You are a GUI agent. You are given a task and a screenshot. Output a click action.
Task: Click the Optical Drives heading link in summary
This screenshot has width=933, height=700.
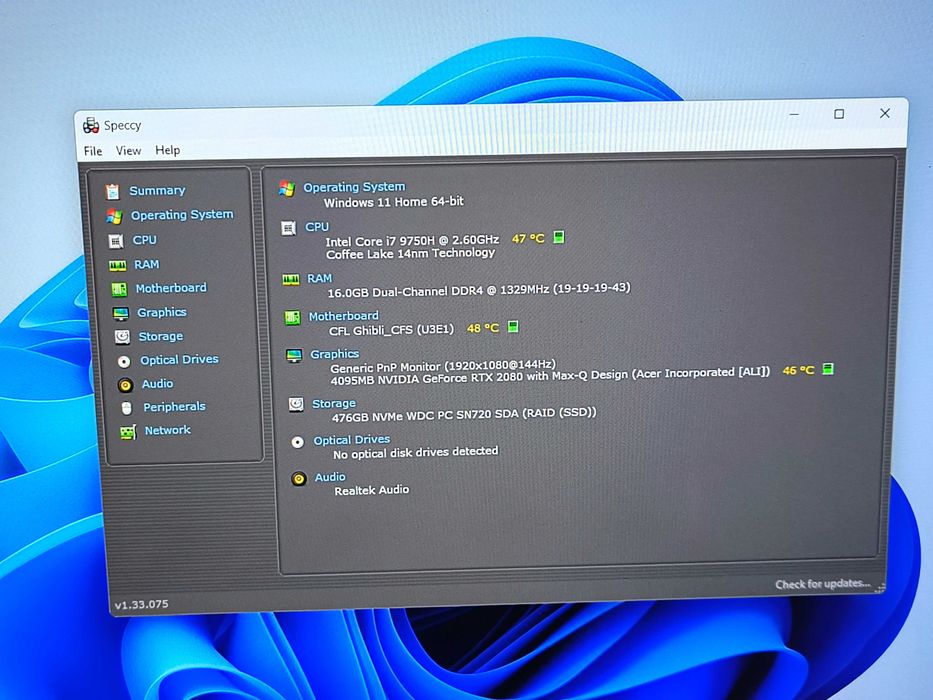click(352, 440)
